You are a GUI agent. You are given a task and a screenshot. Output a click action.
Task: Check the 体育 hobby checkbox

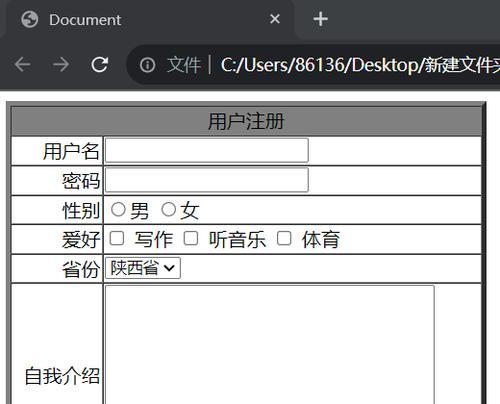tap(284, 239)
